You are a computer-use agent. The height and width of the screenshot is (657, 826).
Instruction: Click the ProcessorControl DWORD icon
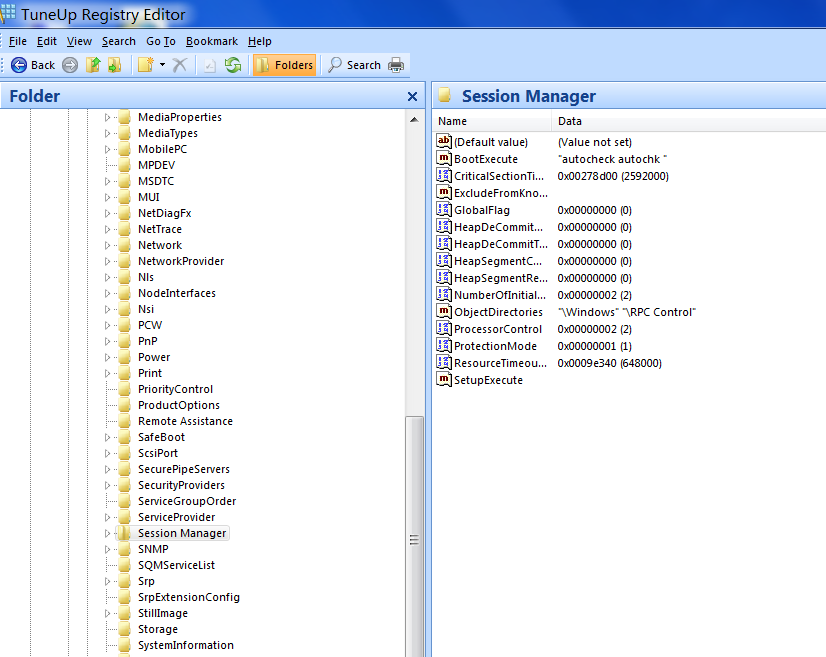444,328
